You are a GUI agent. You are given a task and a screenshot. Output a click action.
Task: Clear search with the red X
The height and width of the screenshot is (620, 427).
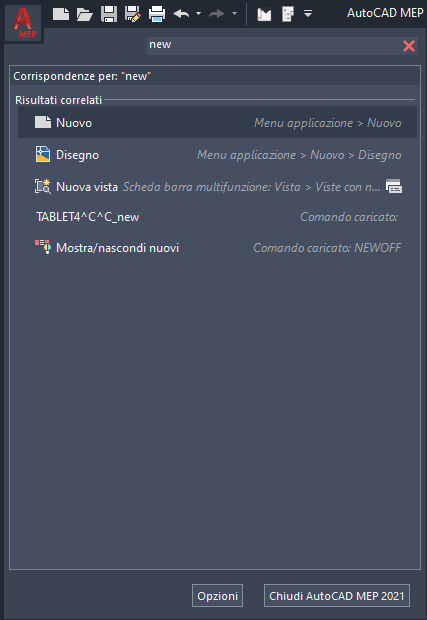coord(409,46)
